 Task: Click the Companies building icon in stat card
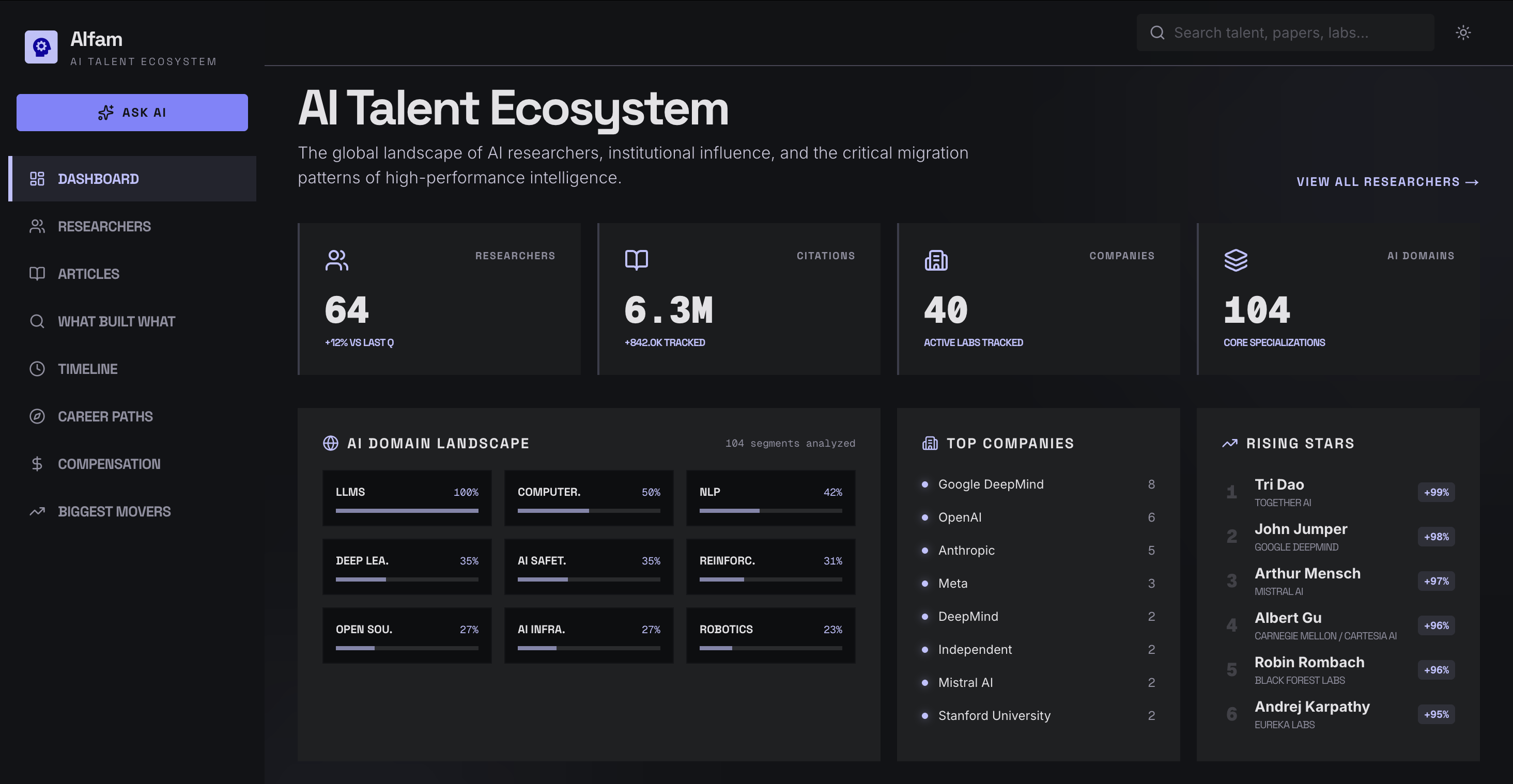[936, 260]
